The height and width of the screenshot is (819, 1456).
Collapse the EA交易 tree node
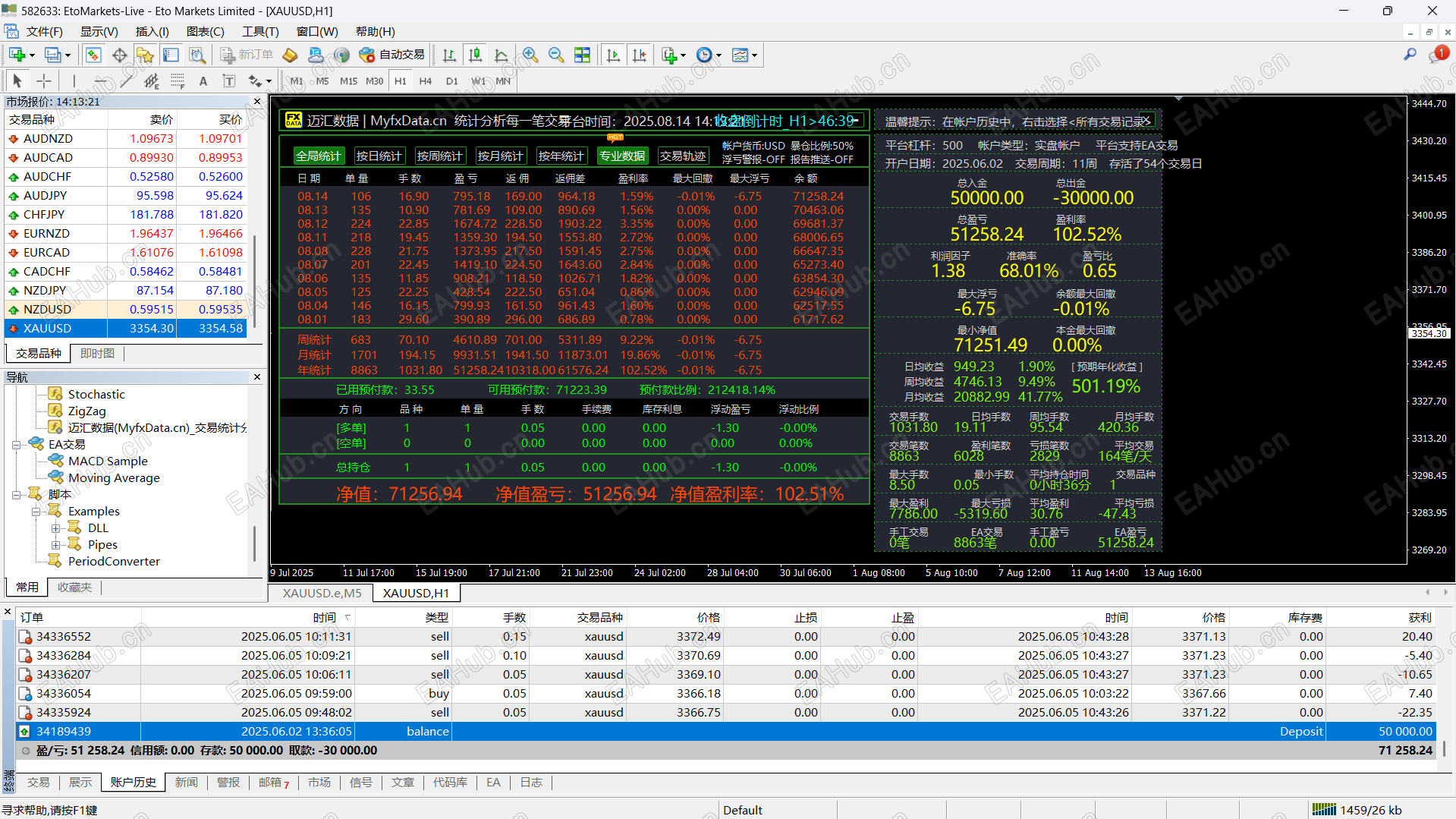(x=16, y=445)
